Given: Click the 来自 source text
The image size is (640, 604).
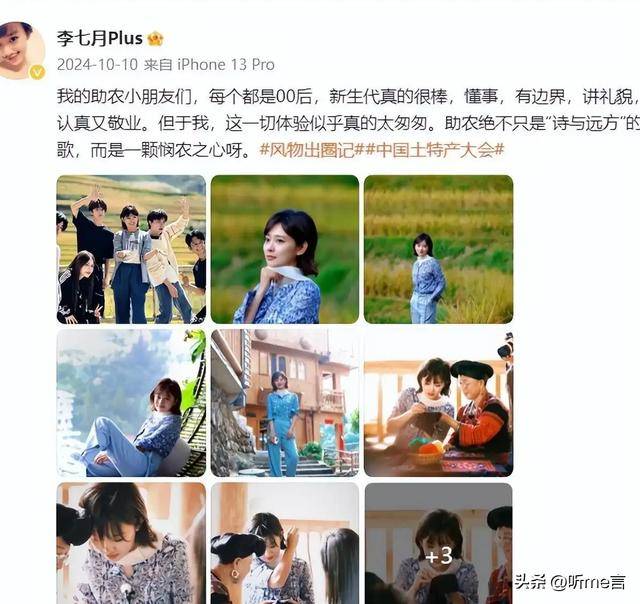Looking at the screenshot, I should click(158, 64).
